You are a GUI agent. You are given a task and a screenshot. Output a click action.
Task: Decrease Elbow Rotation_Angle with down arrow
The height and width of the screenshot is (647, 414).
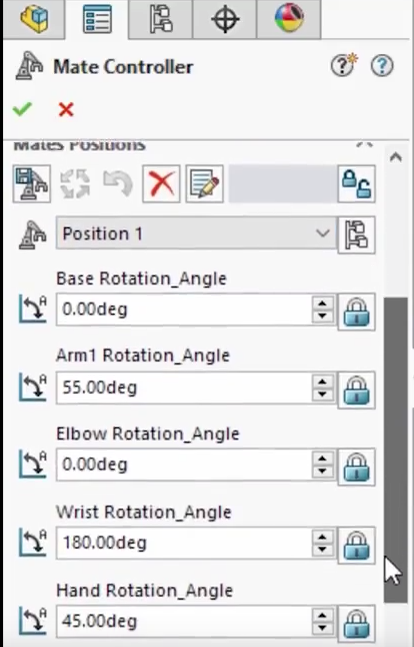pyautogui.click(x=322, y=472)
